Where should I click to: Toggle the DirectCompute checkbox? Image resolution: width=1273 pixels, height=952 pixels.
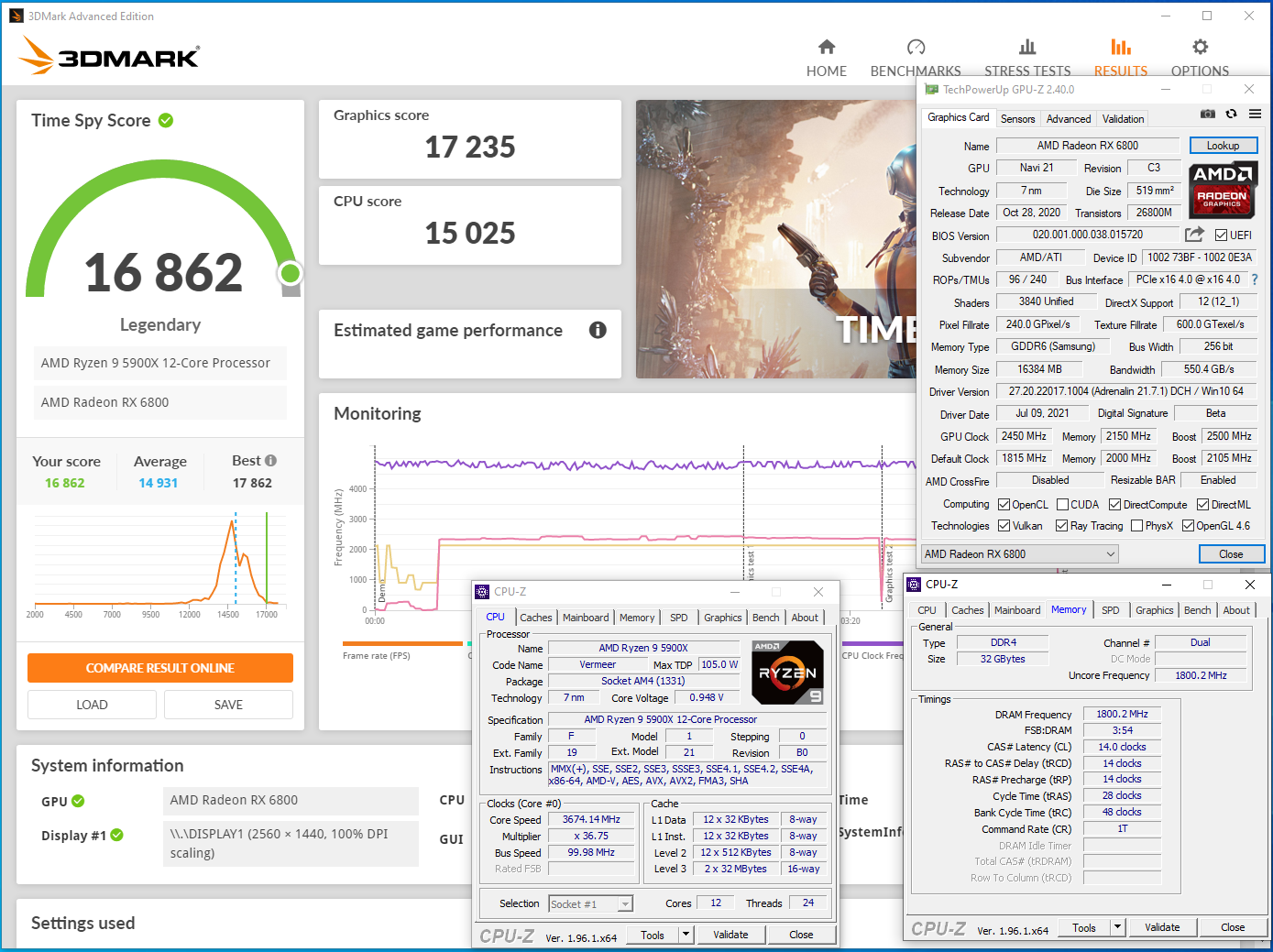1114,505
